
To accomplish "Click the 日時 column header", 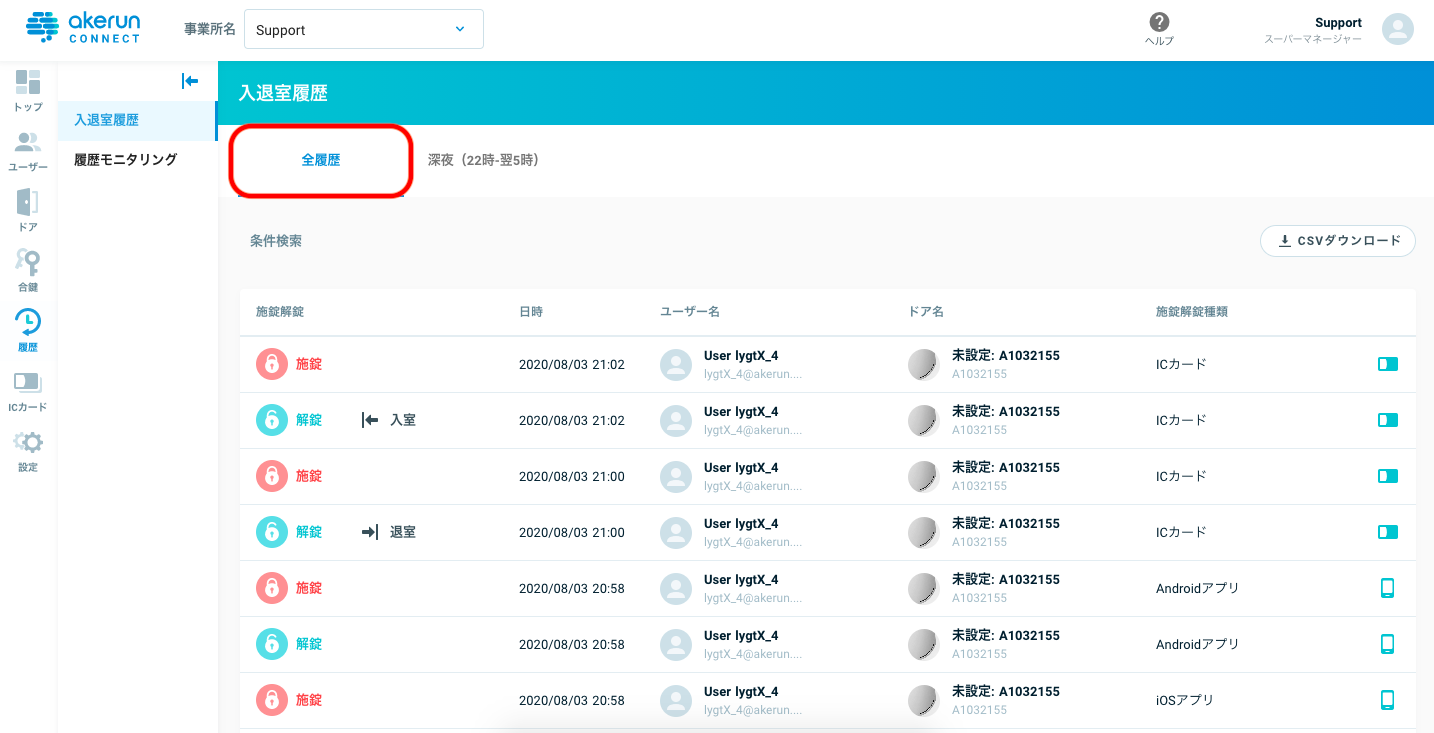I will pos(531,312).
